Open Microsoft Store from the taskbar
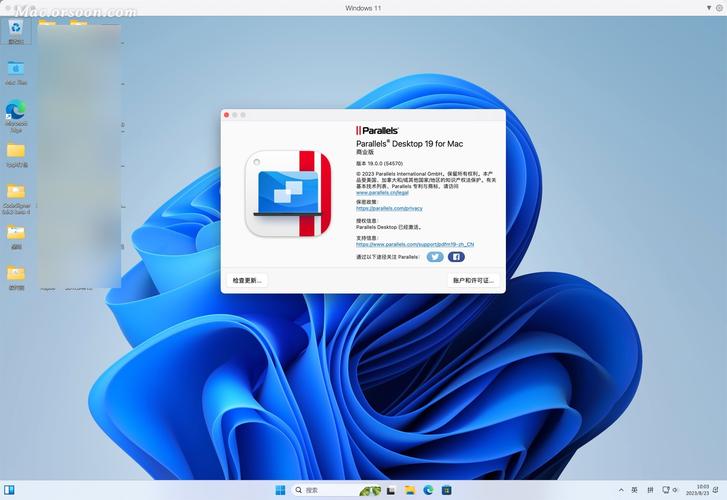Screen dimensions: 727x500 [446, 490]
